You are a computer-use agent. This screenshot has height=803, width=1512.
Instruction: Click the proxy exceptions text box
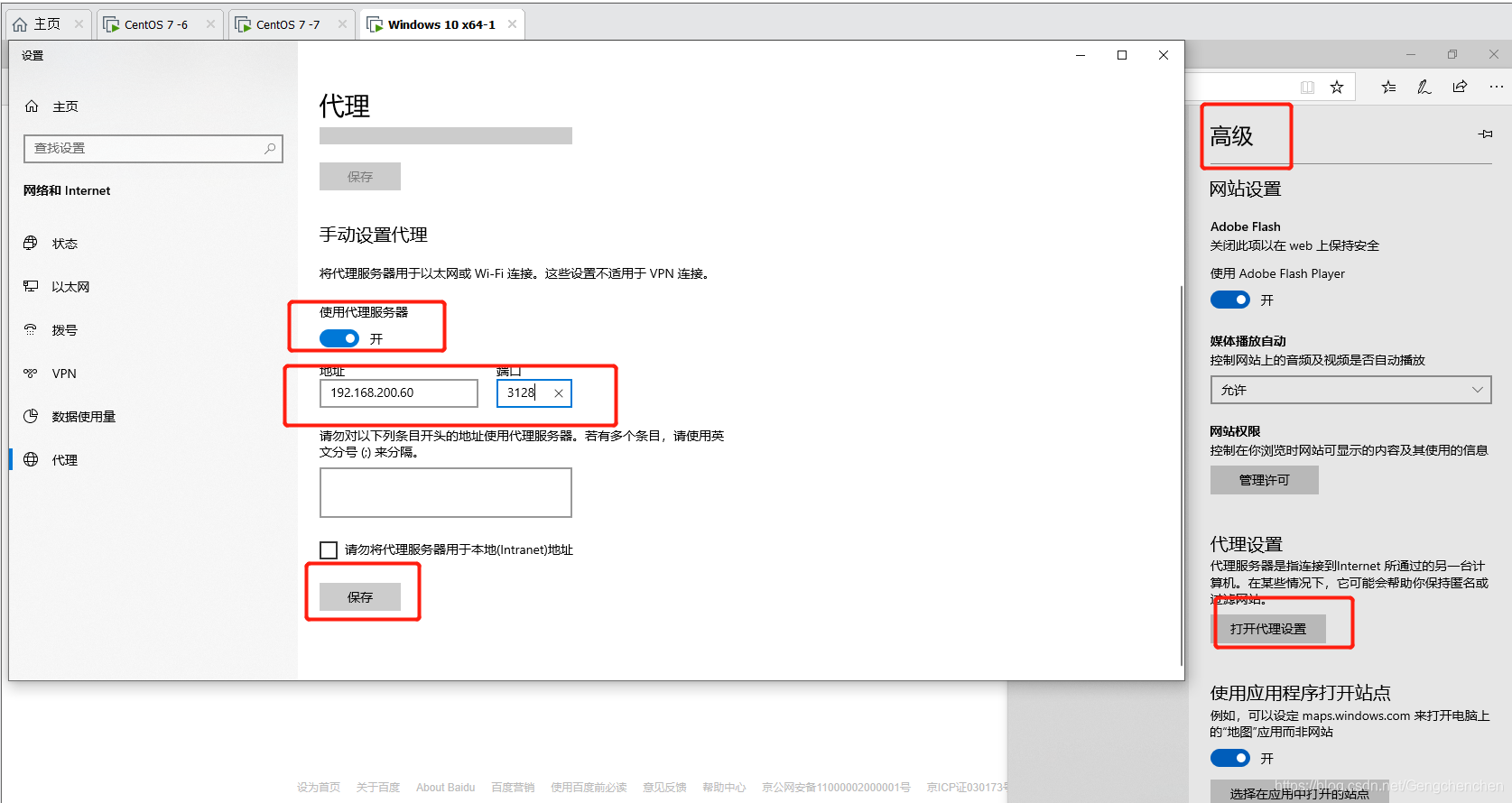[446, 493]
